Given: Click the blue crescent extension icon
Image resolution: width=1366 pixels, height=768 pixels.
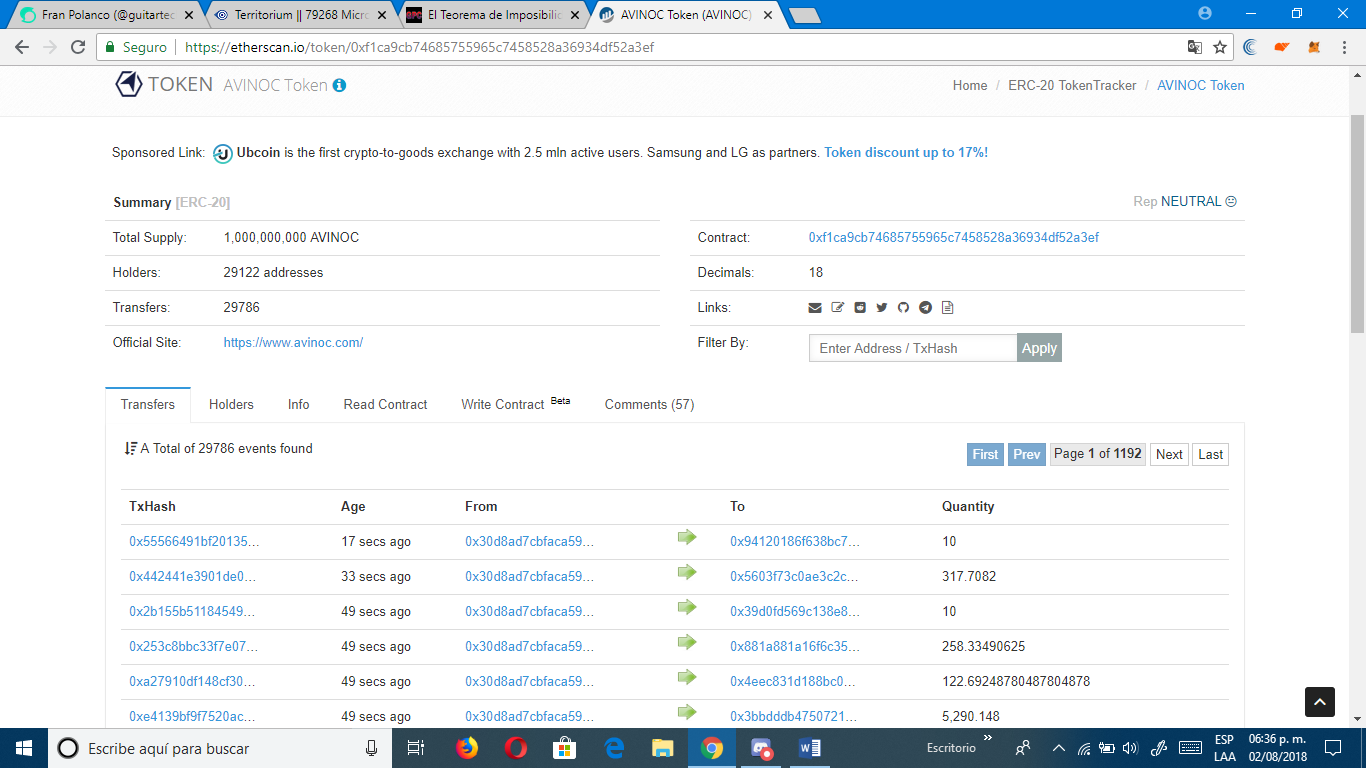Looking at the screenshot, I should [x=1250, y=47].
